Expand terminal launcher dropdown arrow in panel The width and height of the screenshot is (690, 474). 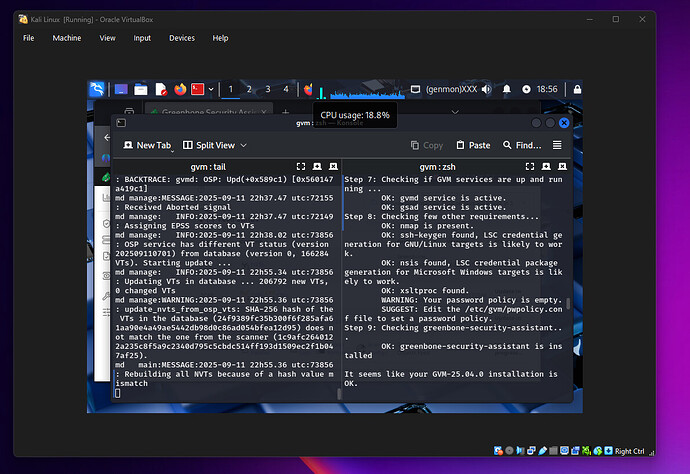pos(211,89)
